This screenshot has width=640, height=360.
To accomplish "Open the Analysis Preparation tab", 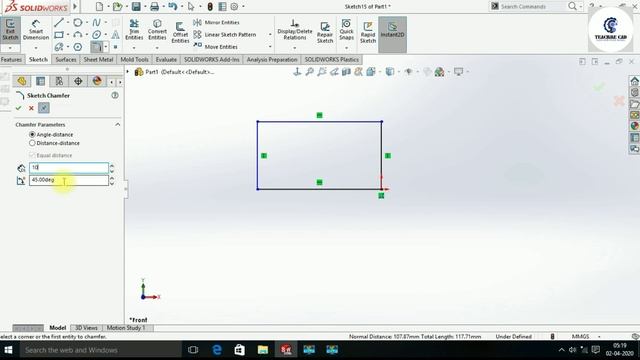I will [x=272, y=60].
